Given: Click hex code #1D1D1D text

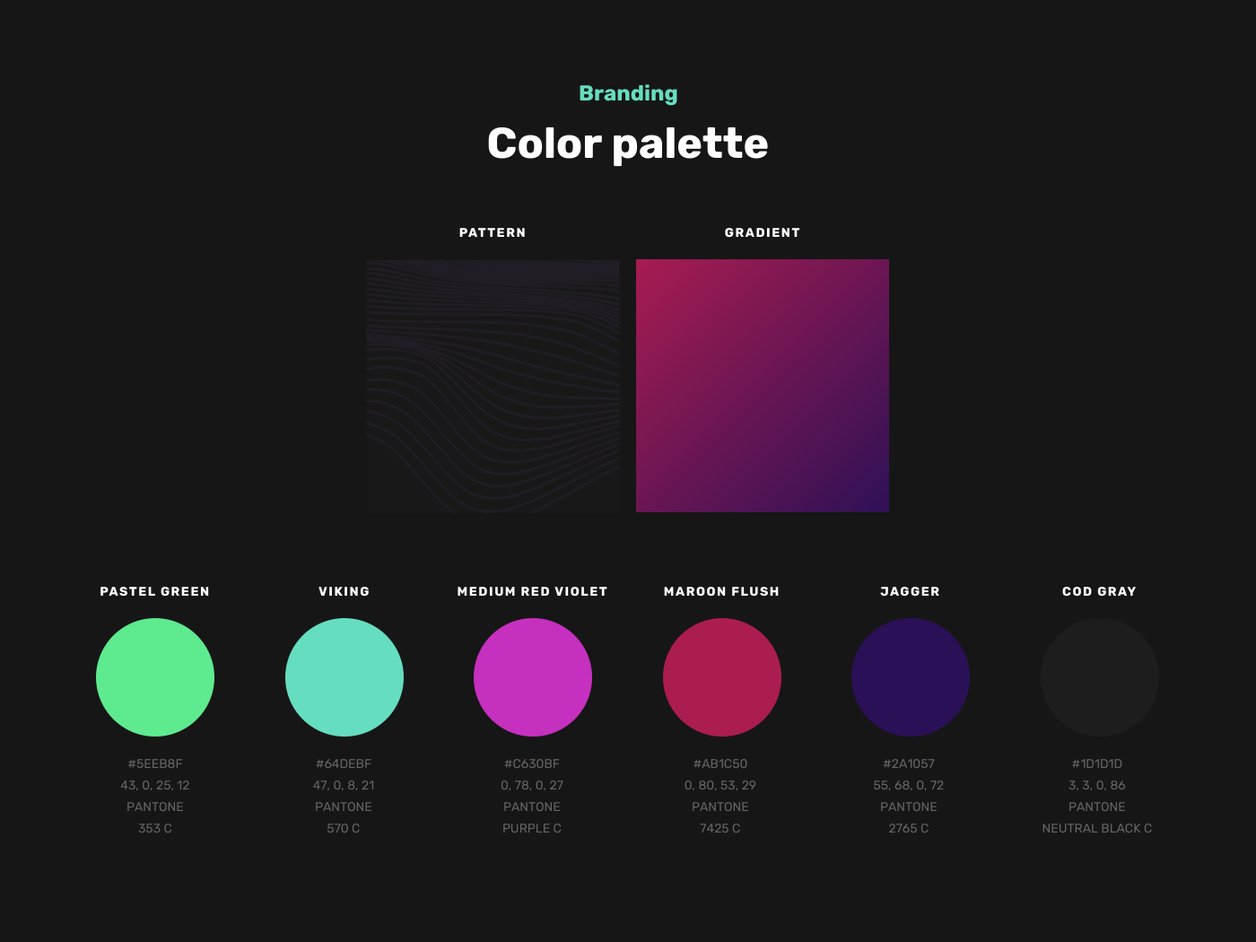Looking at the screenshot, I should pos(1097,764).
